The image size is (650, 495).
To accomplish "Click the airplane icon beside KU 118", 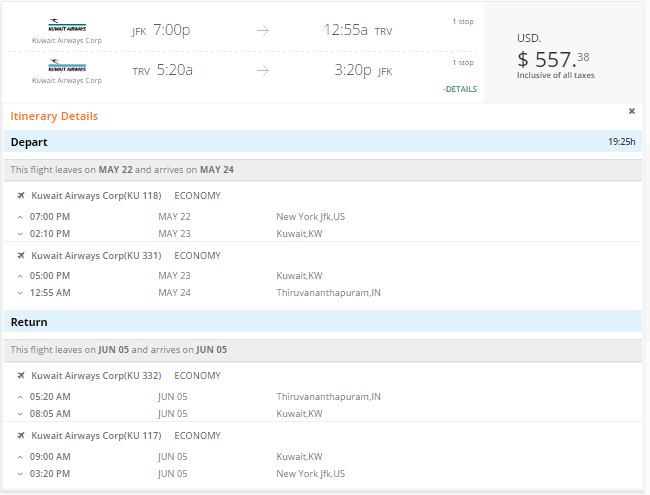I will [x=21, y=196].
